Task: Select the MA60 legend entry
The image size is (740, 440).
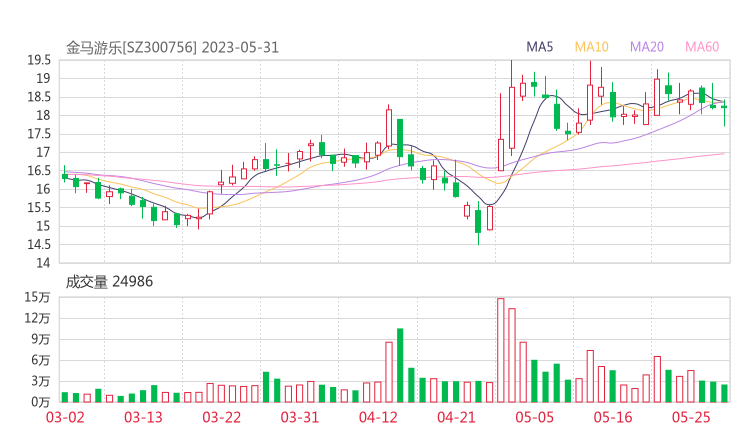Action: (x=701, y=47)
